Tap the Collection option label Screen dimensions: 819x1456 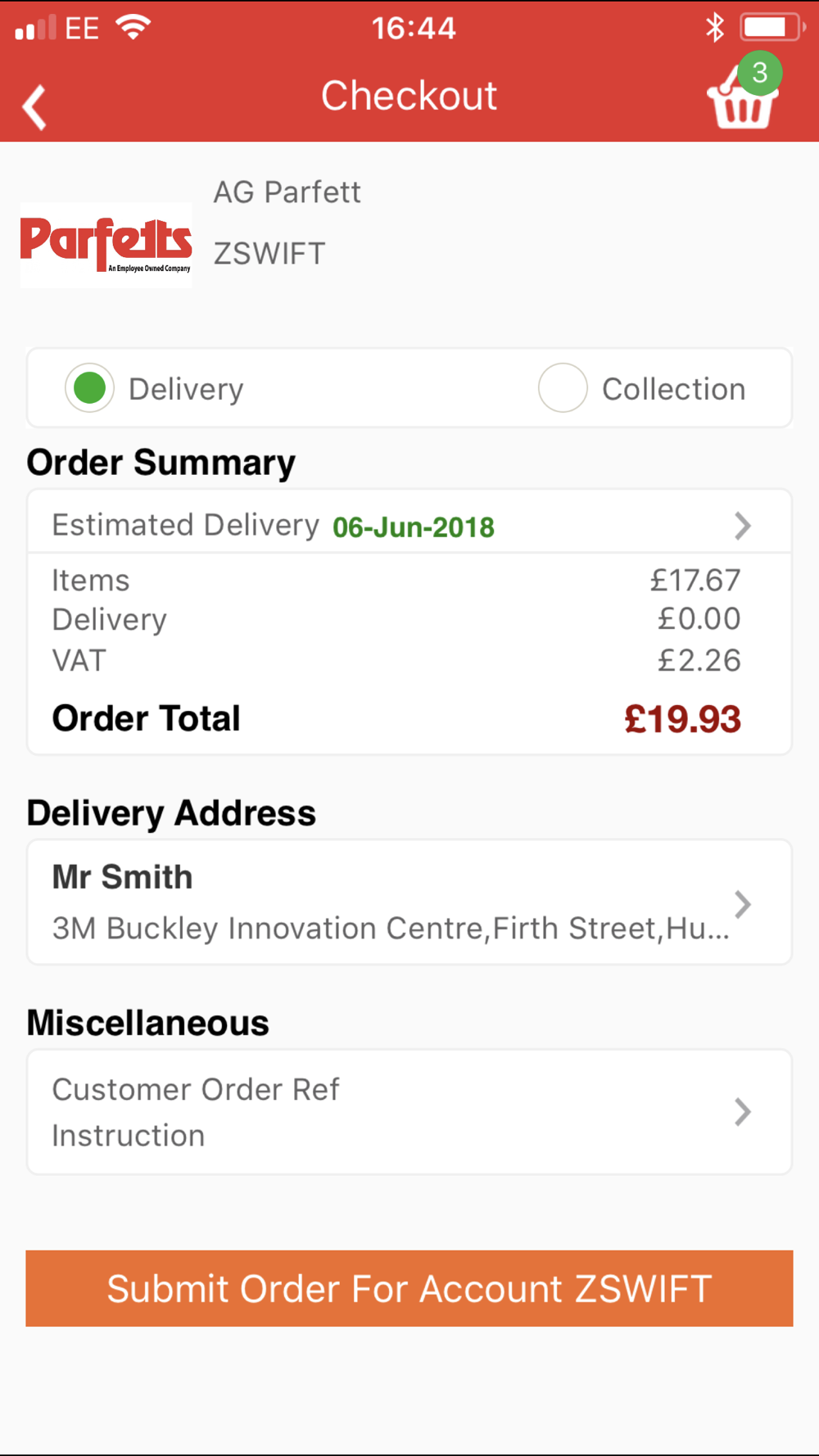pos(673,389)
